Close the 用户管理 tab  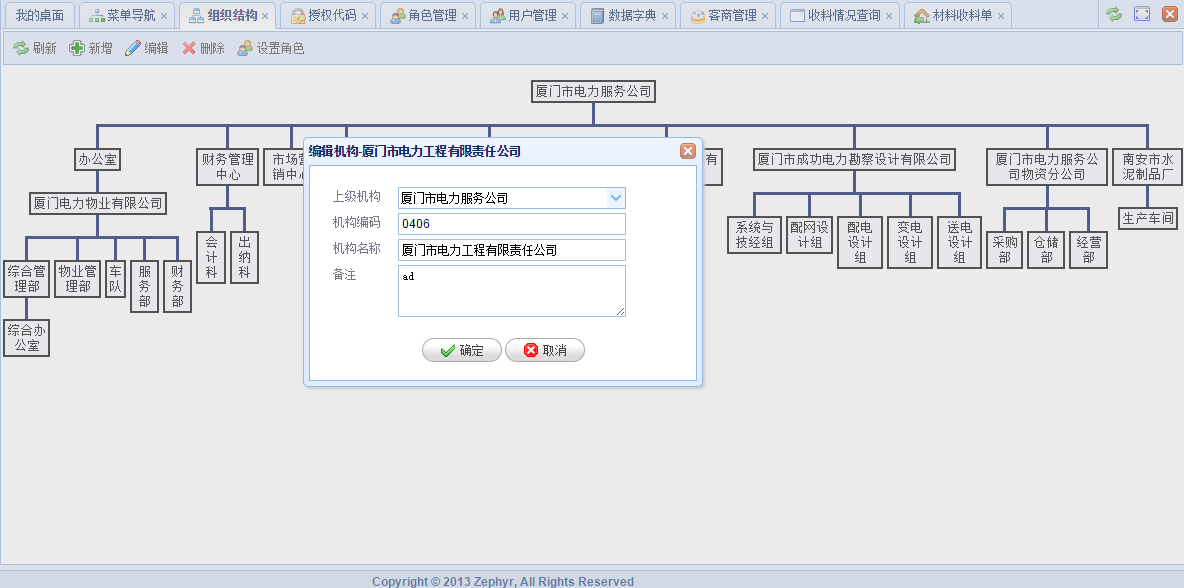click(x=565, y=16)
